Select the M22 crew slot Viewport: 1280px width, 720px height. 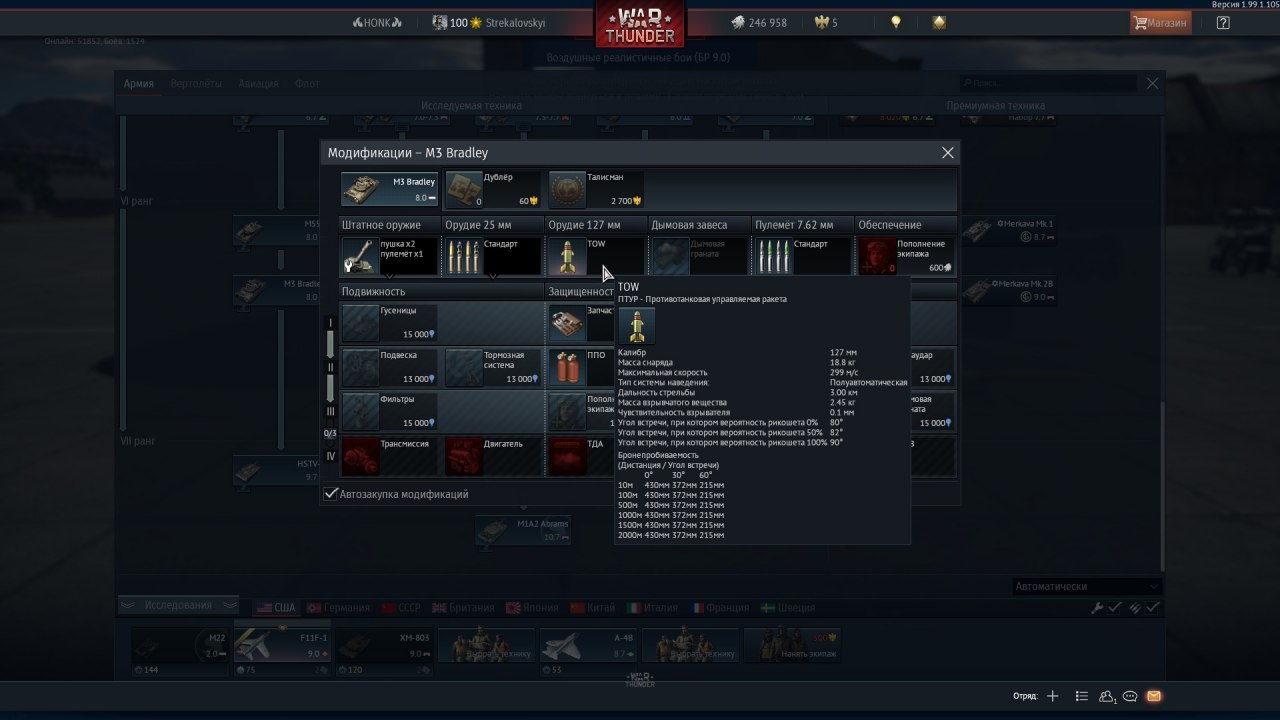(x=181, y=645)
